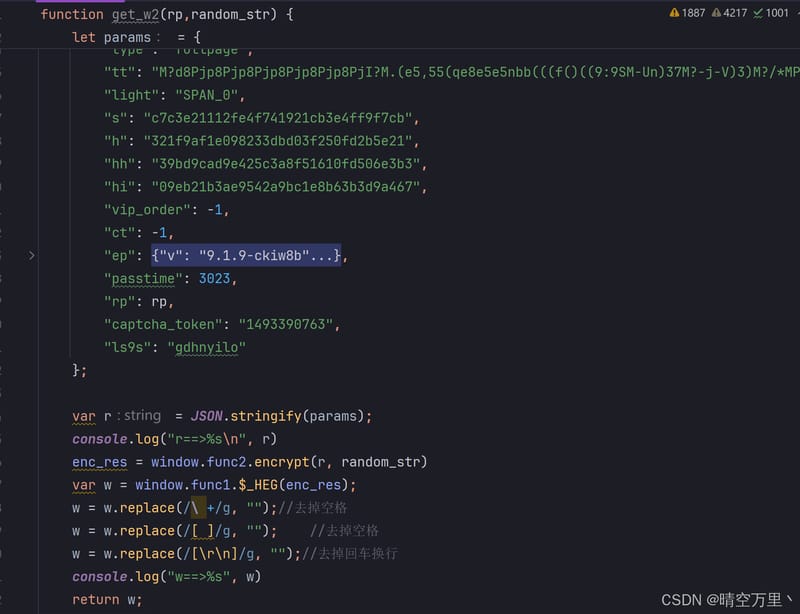Click the "hi" value starting with 09eb21b3
This screenshot has height=614, width=800.
[x=289, y=187]
